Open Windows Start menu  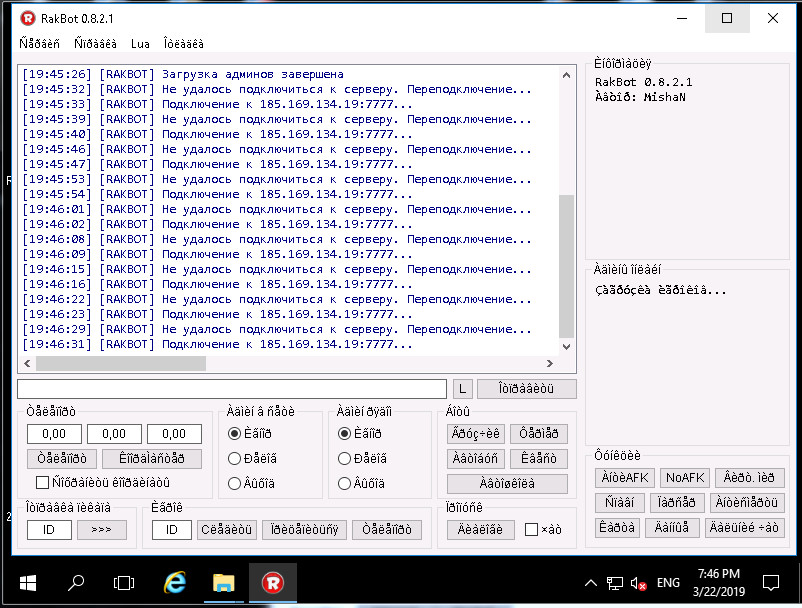click(28, 583)
